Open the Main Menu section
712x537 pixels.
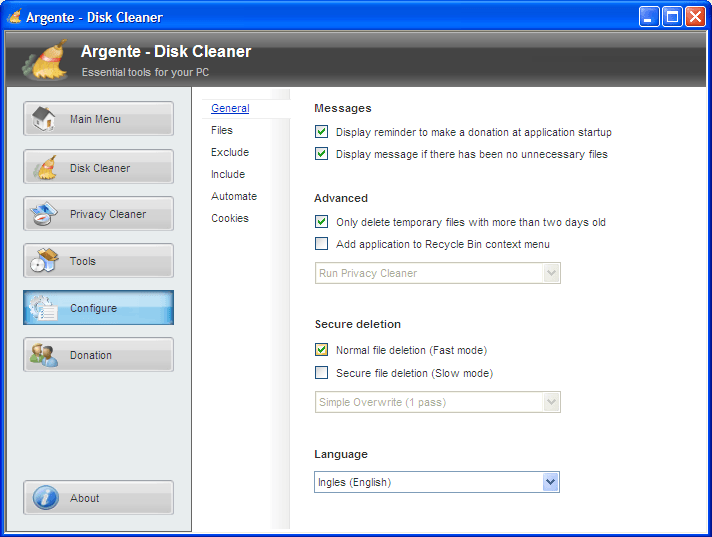click(x=99, y=119)
